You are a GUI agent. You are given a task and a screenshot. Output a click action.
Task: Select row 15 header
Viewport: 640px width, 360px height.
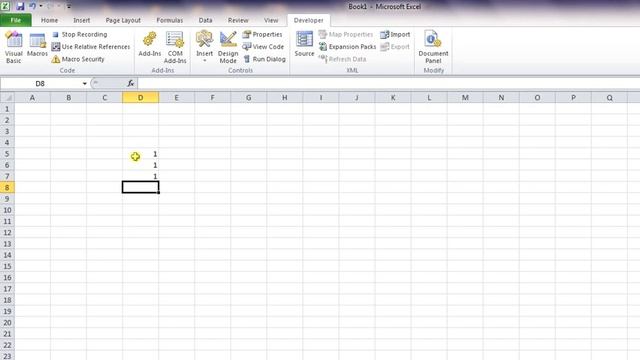point(7,267)
